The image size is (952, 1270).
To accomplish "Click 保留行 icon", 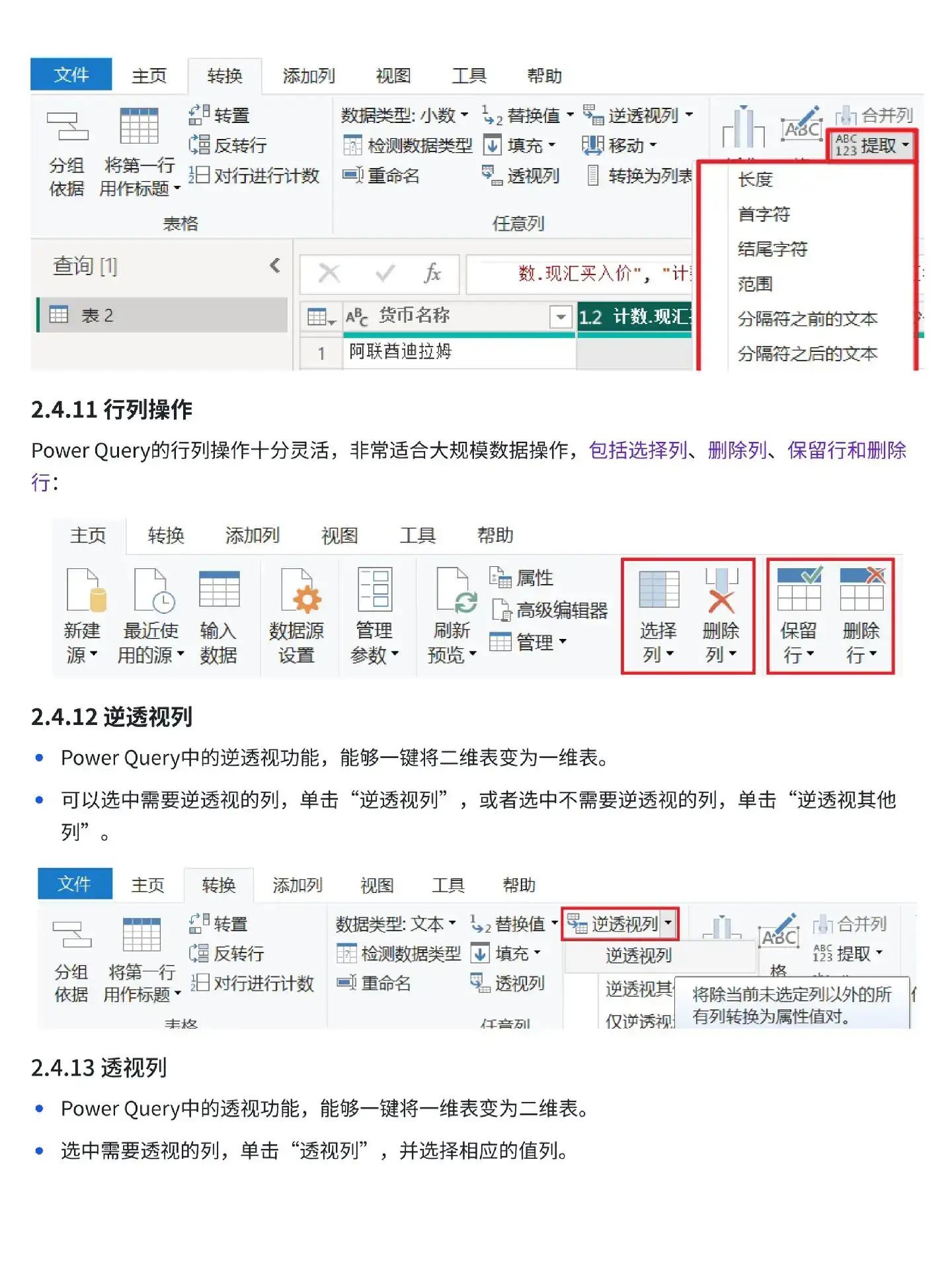I will pyautogui.click(x=799, y=589).
